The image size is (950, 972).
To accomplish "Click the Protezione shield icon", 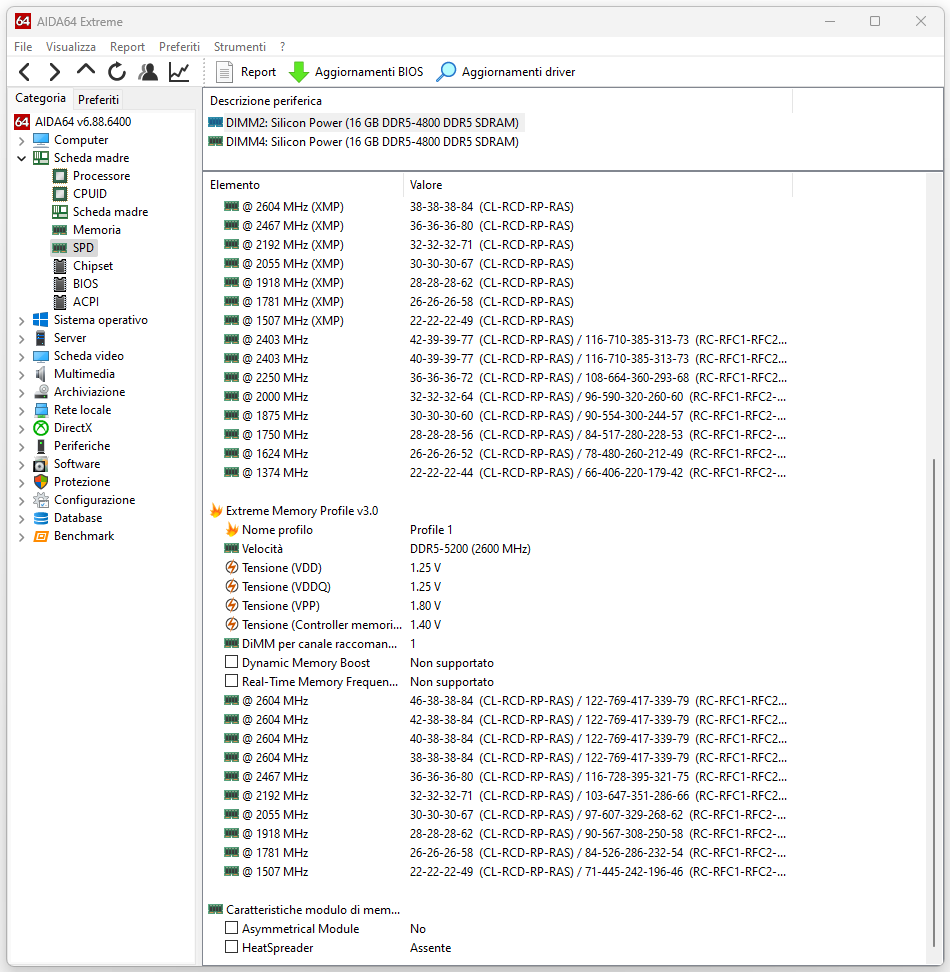I will (x=41, y=482).
